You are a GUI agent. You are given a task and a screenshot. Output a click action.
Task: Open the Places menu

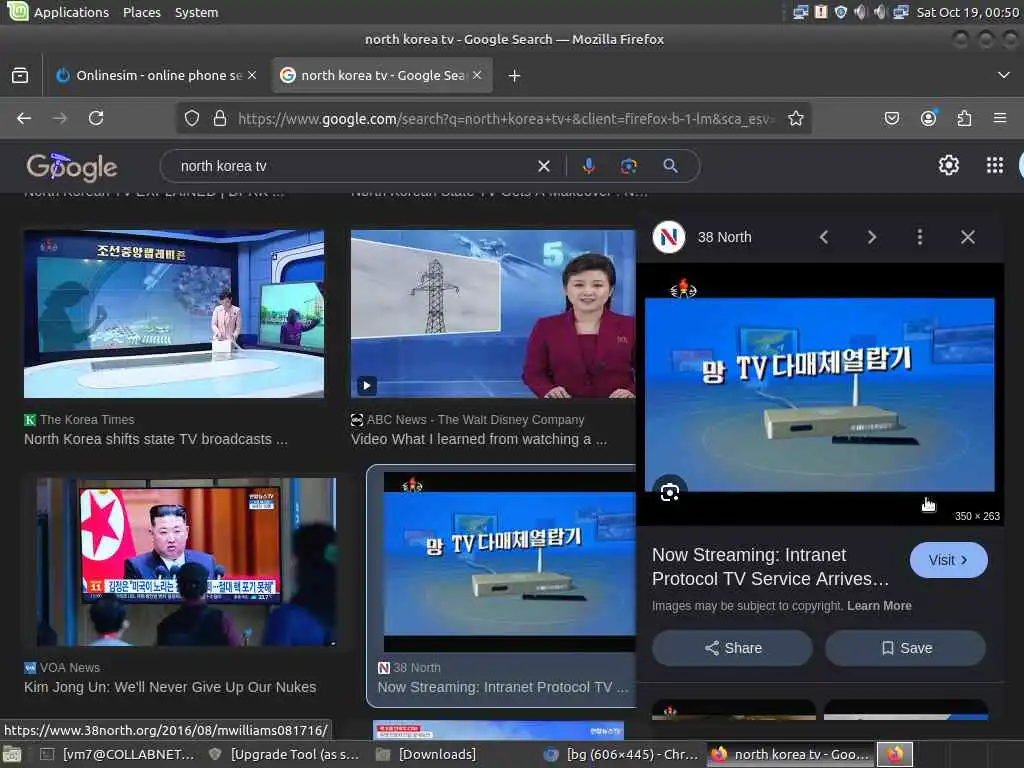(142, 12)
